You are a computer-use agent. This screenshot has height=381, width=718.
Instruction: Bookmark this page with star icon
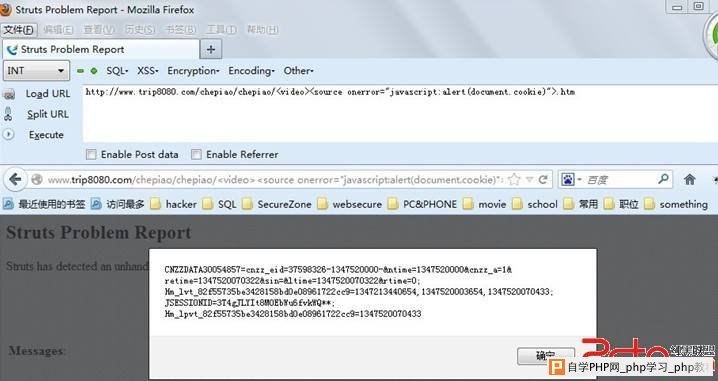click(x=514, y=180)
